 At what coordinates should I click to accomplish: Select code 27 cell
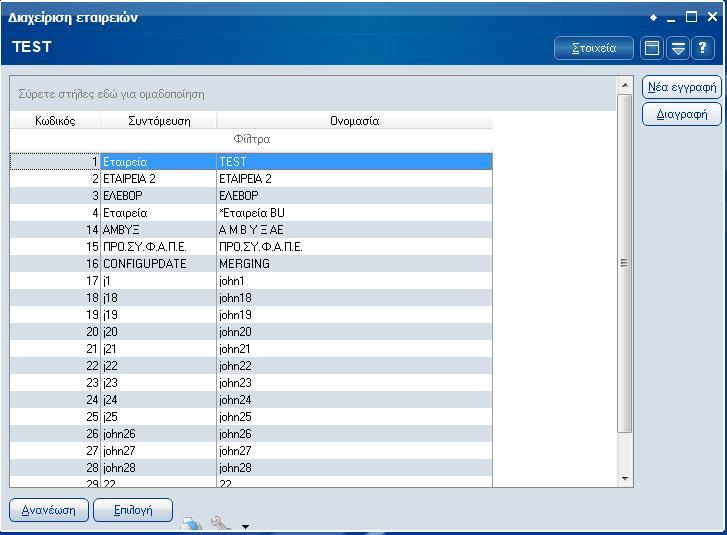pyautogui.click(x=55, y=451)
